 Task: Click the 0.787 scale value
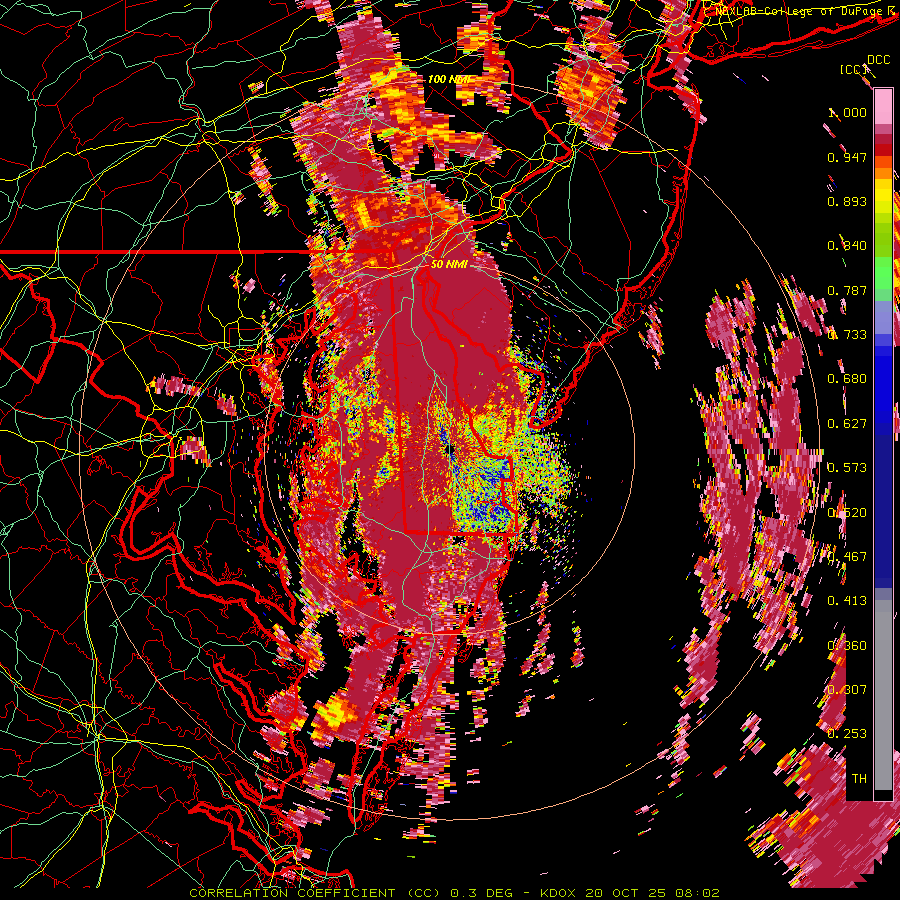coord(847,290)
